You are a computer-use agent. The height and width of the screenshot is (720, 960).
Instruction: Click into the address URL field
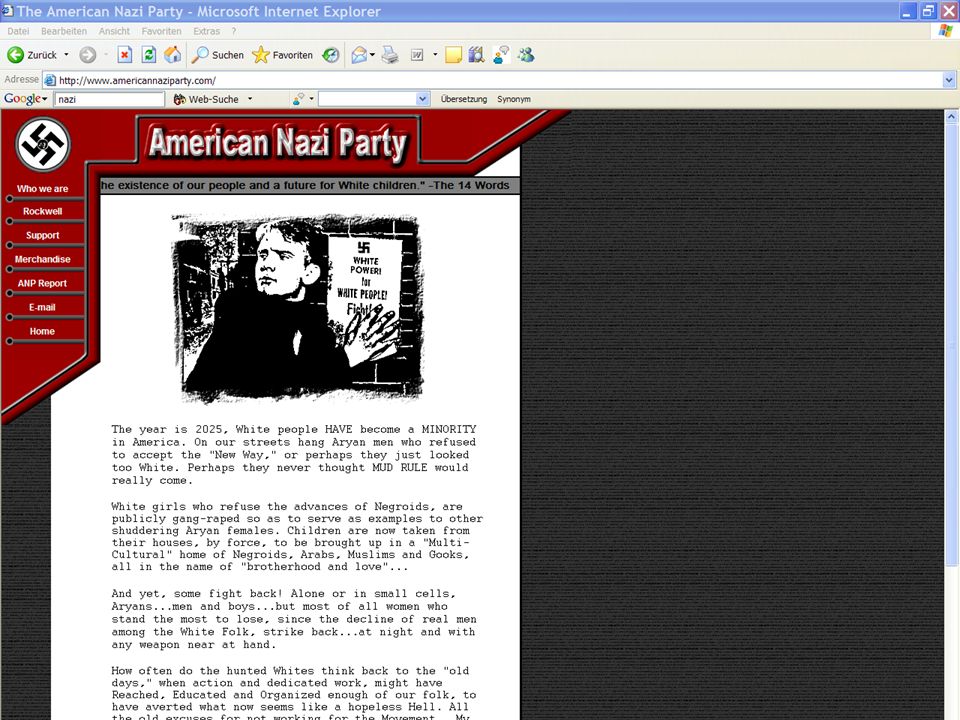click(x=500, y=80)
